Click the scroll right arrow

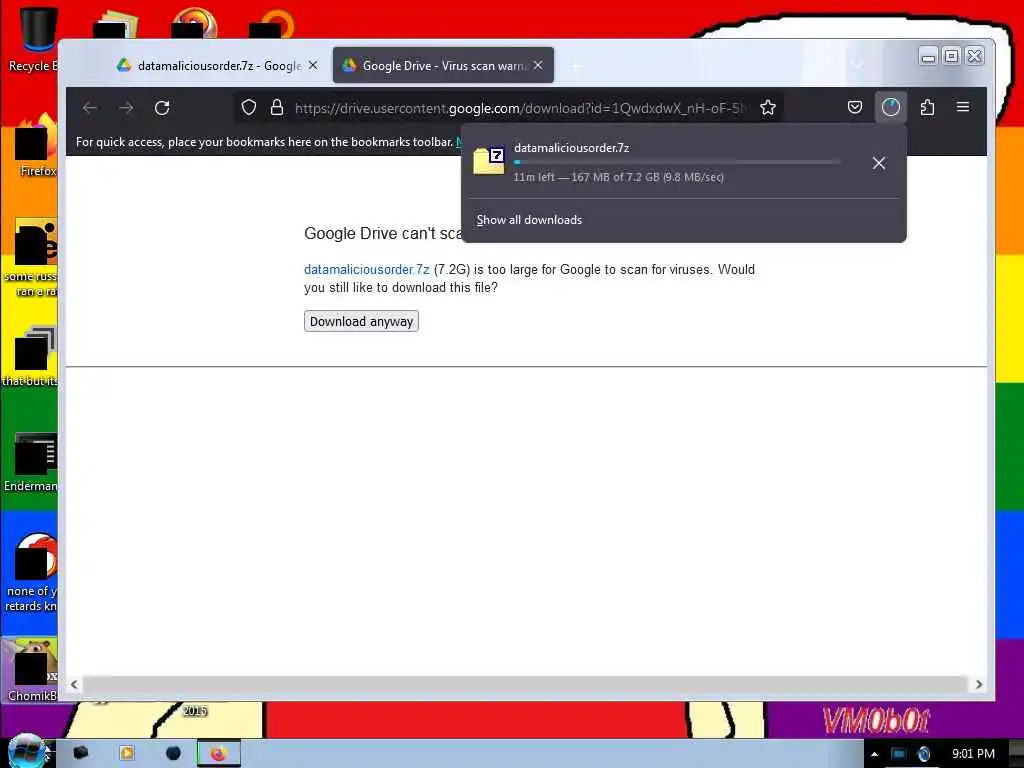click(979, 684)
